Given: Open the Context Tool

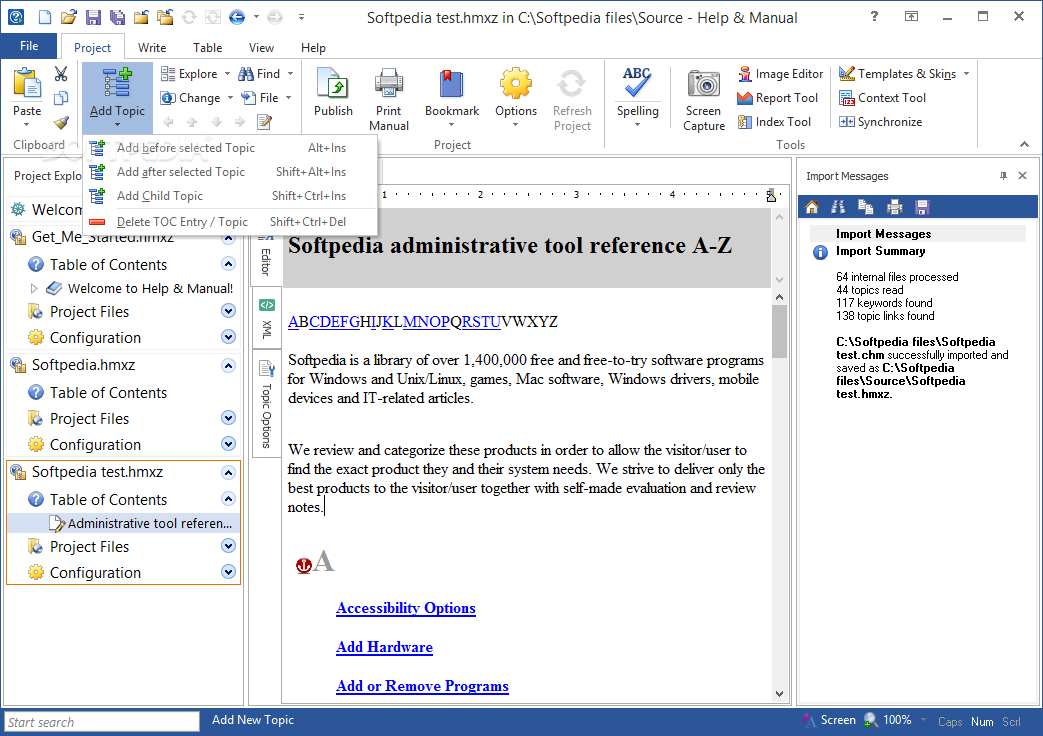Looking at the screenshot, I should (x=882, y=98).
